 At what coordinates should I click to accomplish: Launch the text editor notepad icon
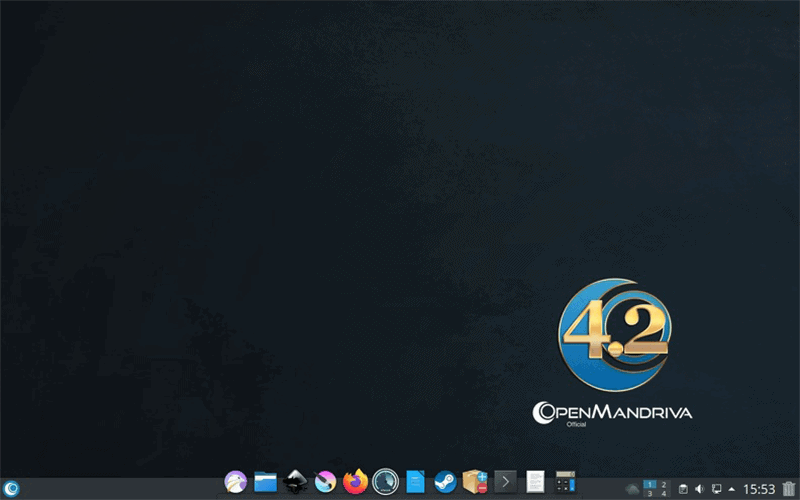click(x=536, y=483)
